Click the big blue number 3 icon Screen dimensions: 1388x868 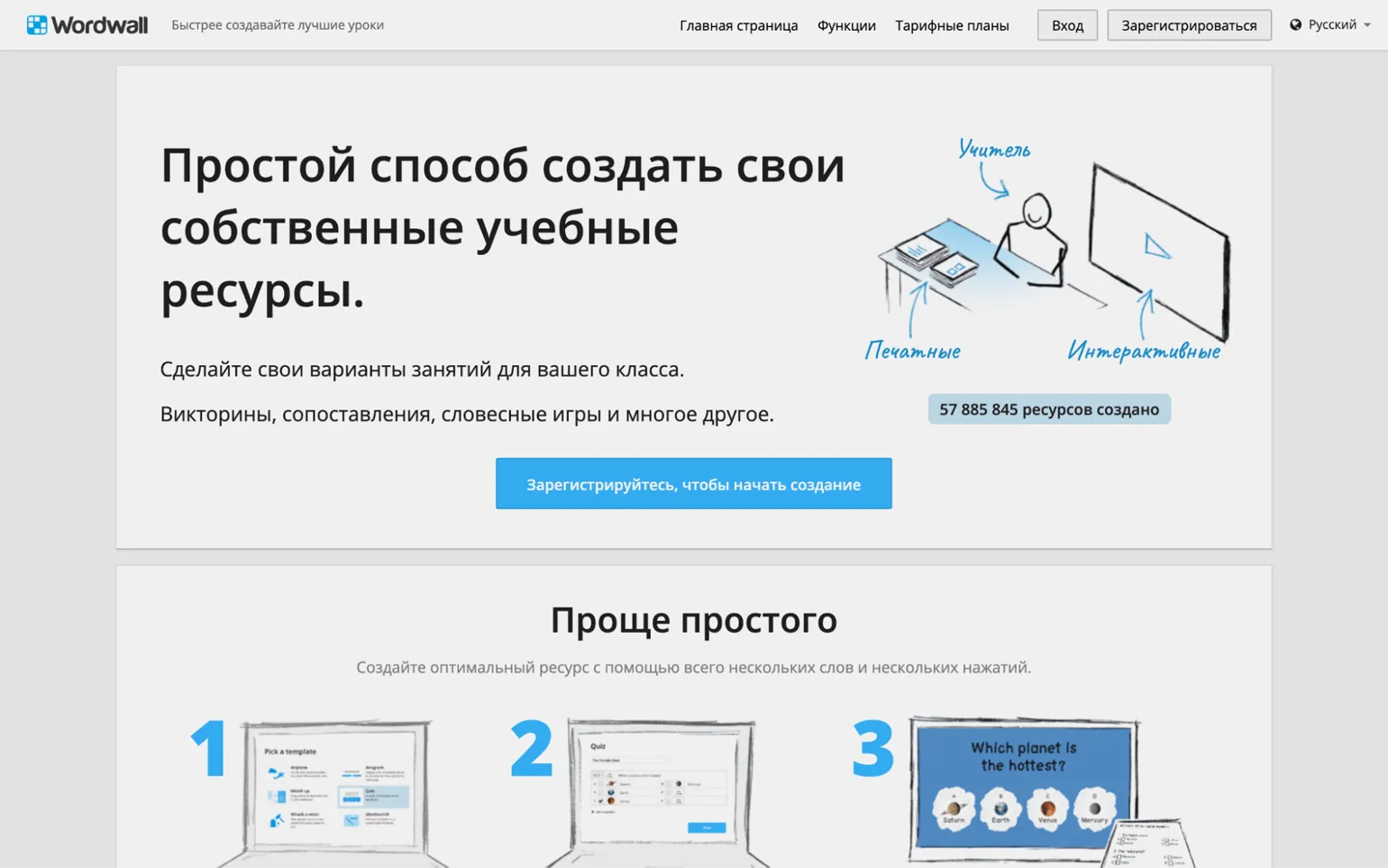pos(872,748)
